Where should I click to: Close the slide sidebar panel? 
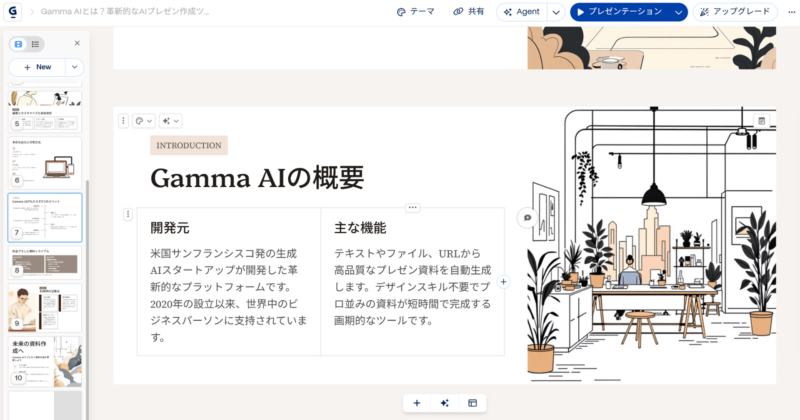(x=77, y=43)
